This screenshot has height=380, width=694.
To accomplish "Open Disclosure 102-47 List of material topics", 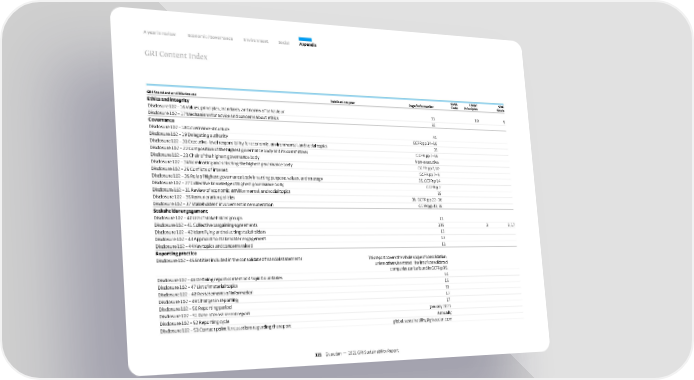I will [x=198, y=287].
